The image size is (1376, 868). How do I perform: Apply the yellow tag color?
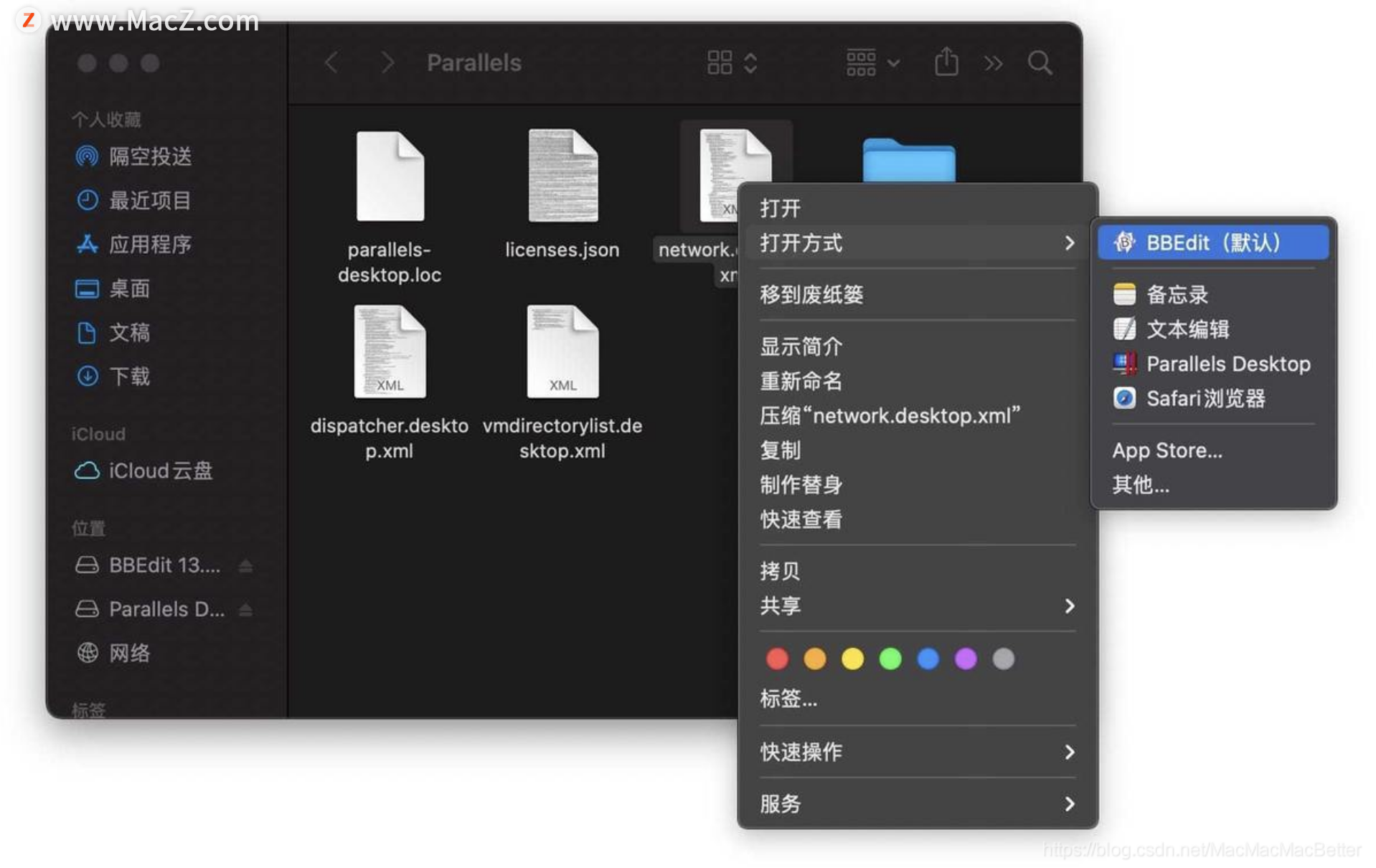[852, 659]
